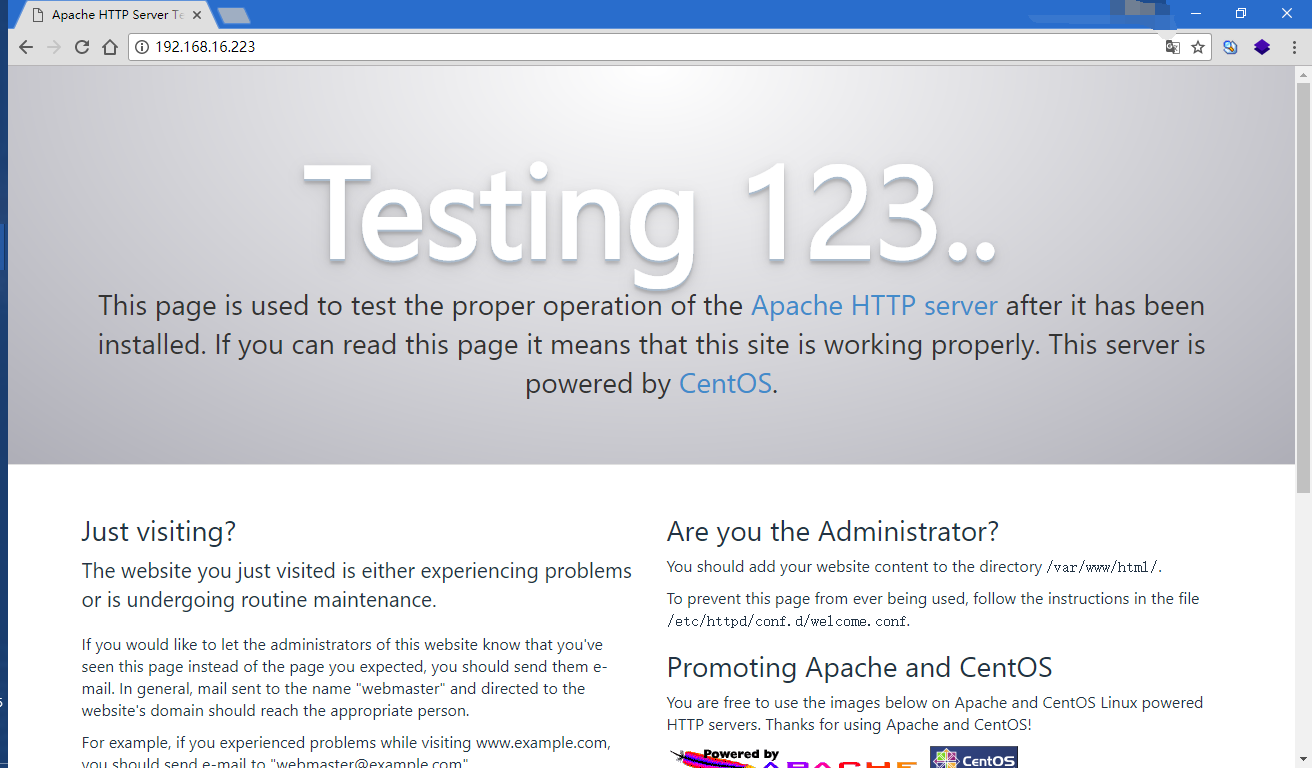This screenshot has height=768, width=1312.
Task: Go forward to the next page
Action: (54, 47)
